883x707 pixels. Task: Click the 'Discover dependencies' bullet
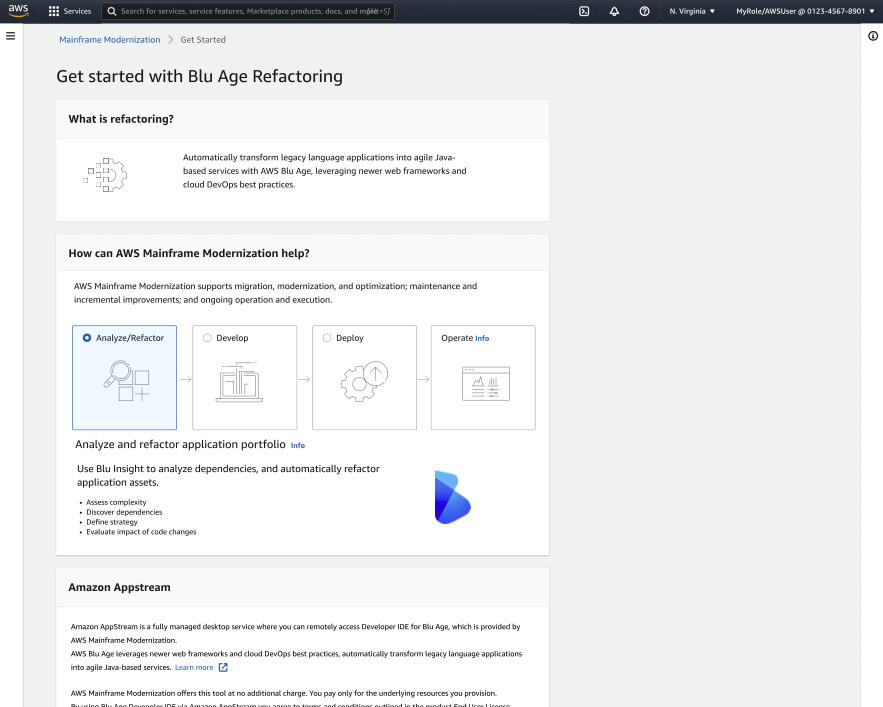point(124,512)
